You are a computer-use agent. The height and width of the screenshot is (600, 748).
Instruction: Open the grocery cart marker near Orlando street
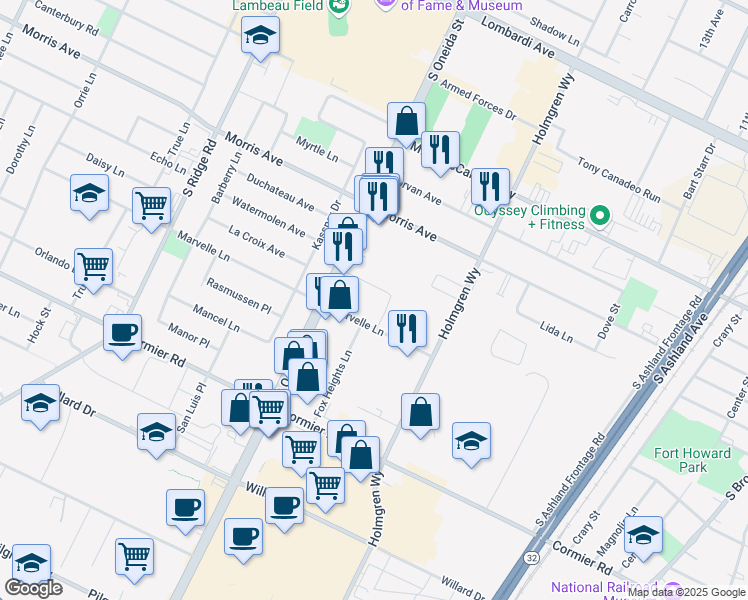(94, 270)
